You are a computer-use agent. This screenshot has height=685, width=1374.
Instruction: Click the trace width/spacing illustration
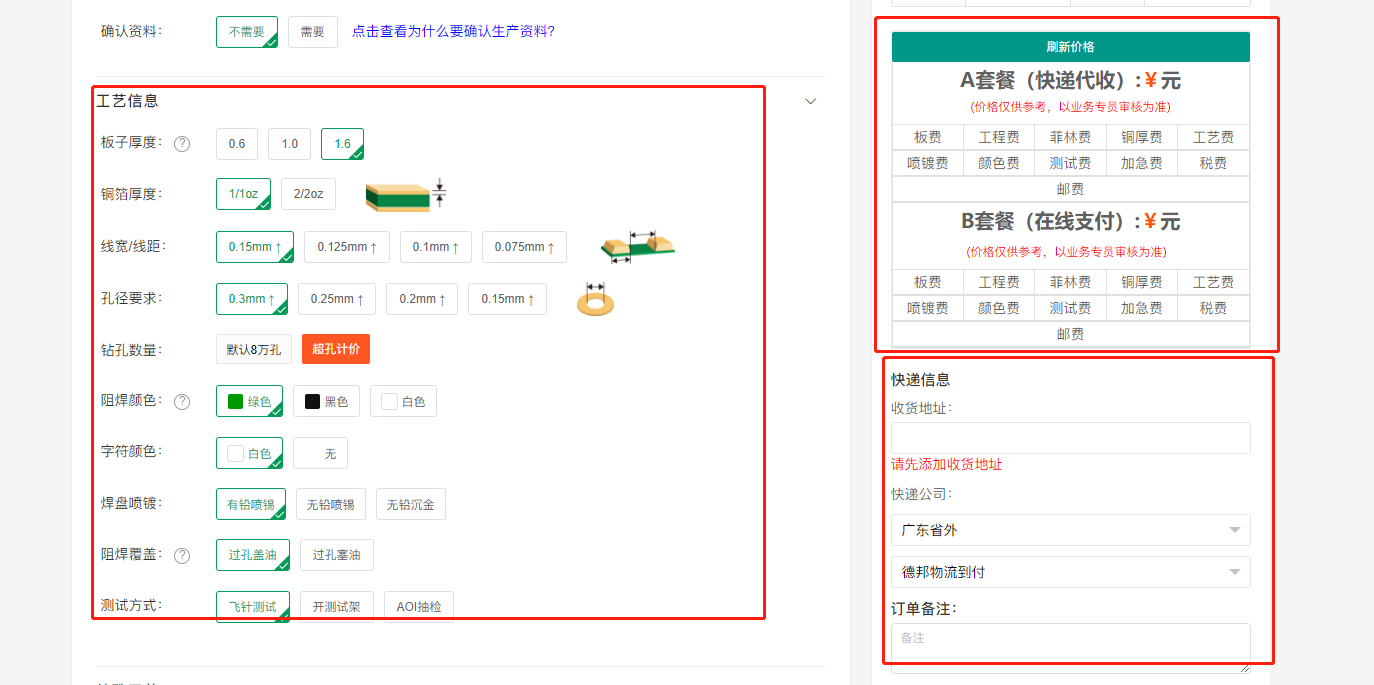pos(638,249)
